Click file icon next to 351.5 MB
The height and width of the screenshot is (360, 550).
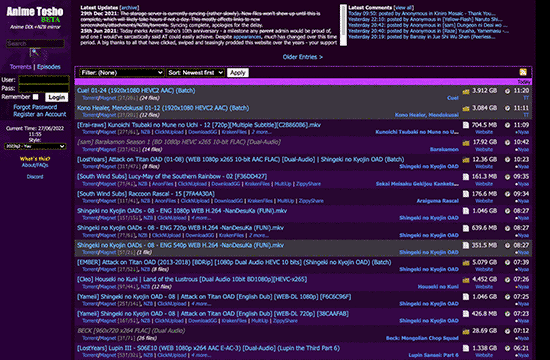pos(466,245)
